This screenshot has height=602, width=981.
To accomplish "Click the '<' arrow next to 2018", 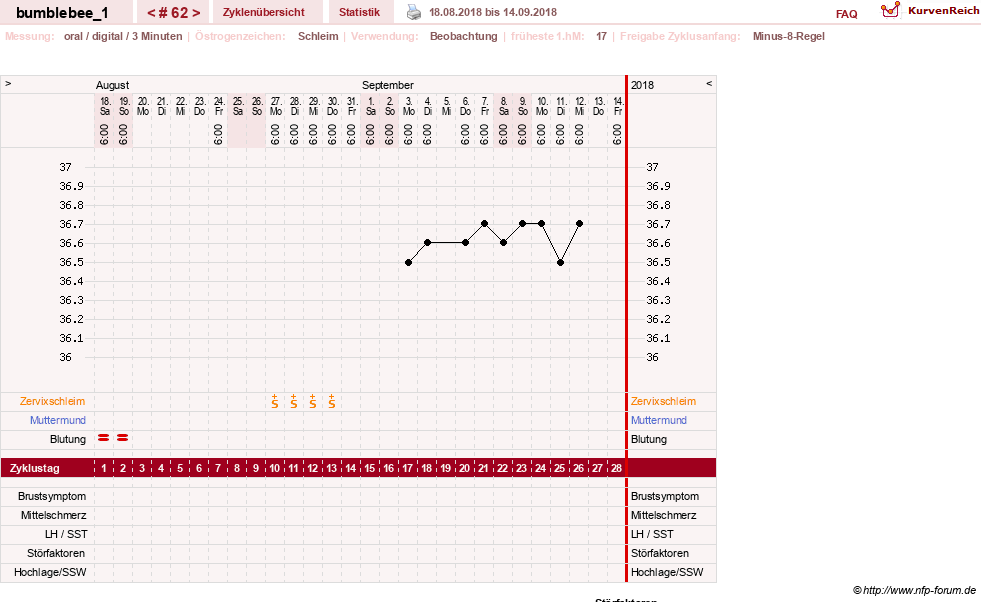I will (709, 83).
